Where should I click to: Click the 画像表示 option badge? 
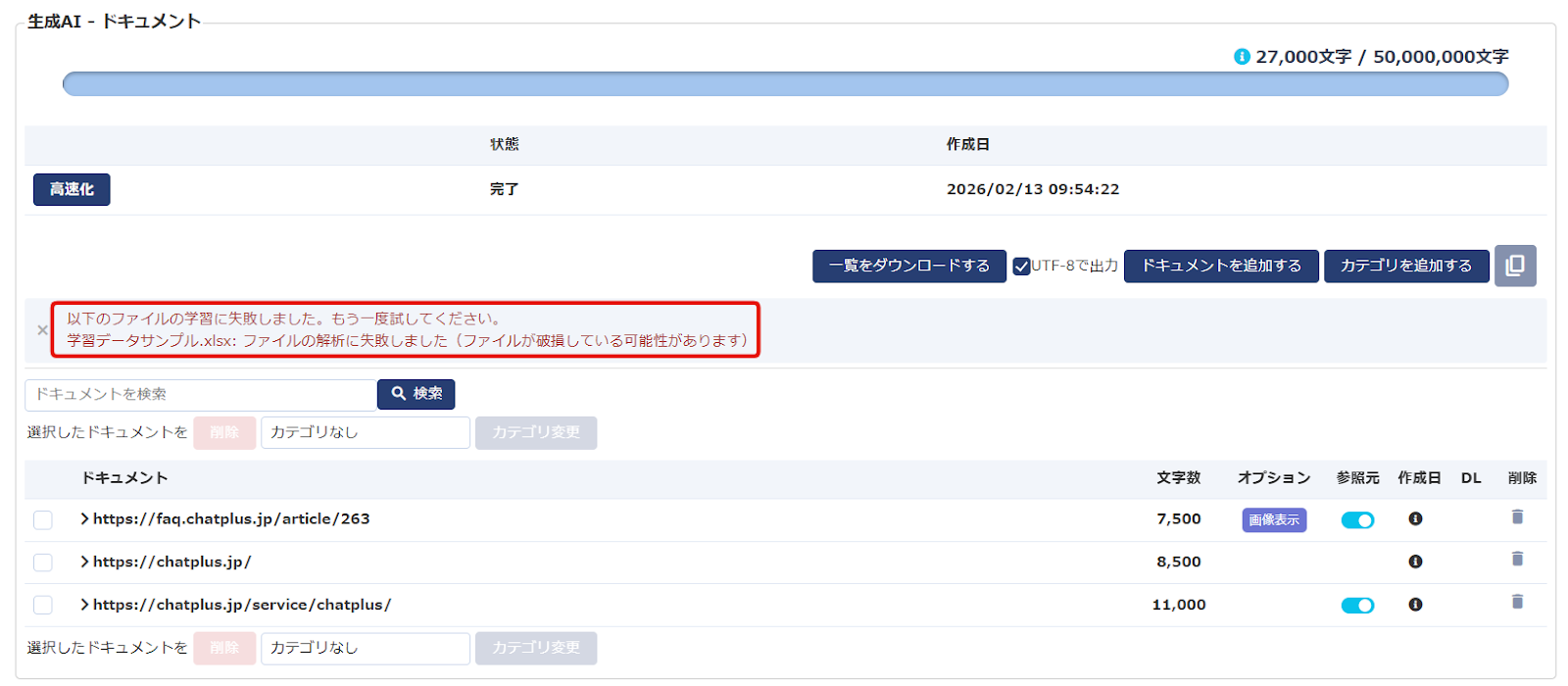(x=1274, y=520)
